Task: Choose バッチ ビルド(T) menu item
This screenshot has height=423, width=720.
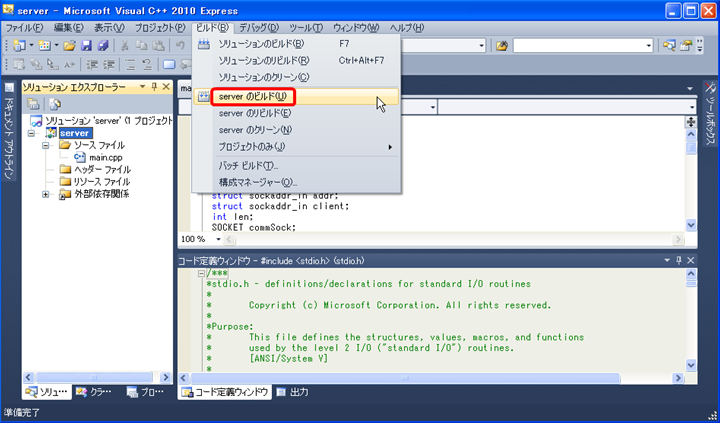Action: [x=296, y=166]
